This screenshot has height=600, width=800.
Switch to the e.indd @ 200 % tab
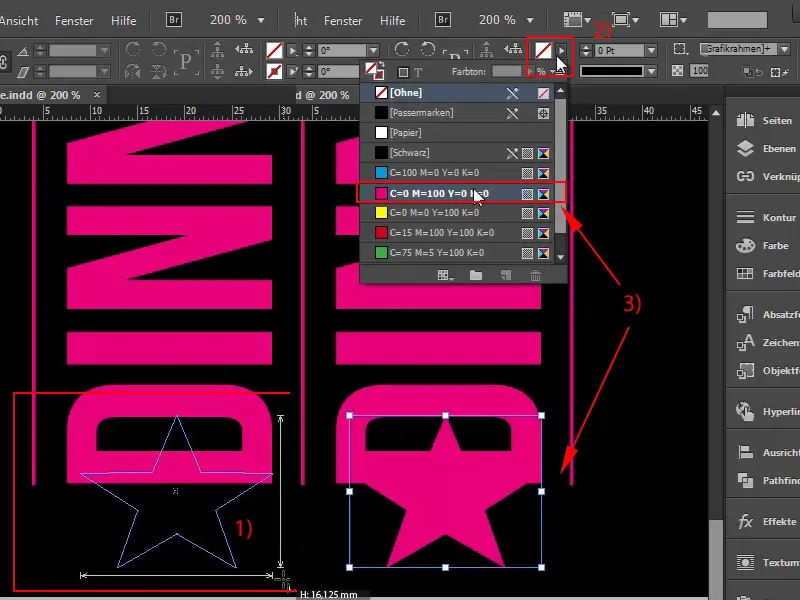(40, 95)
